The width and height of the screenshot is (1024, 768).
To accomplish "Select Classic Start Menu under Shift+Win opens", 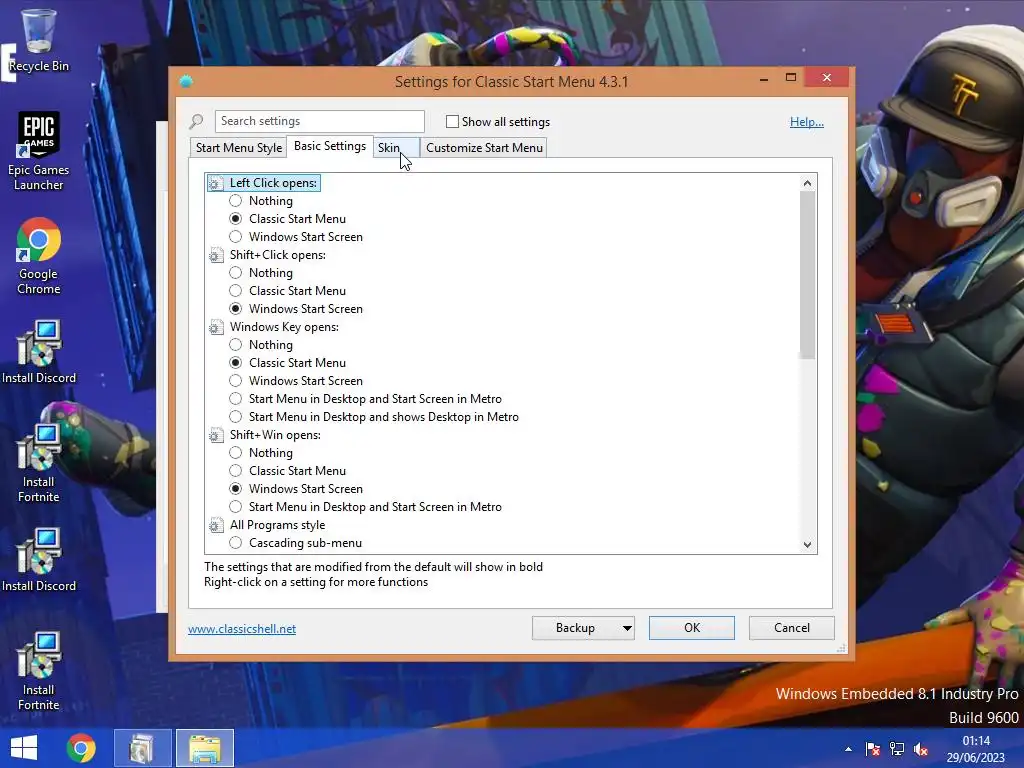I will pos(236,471).
